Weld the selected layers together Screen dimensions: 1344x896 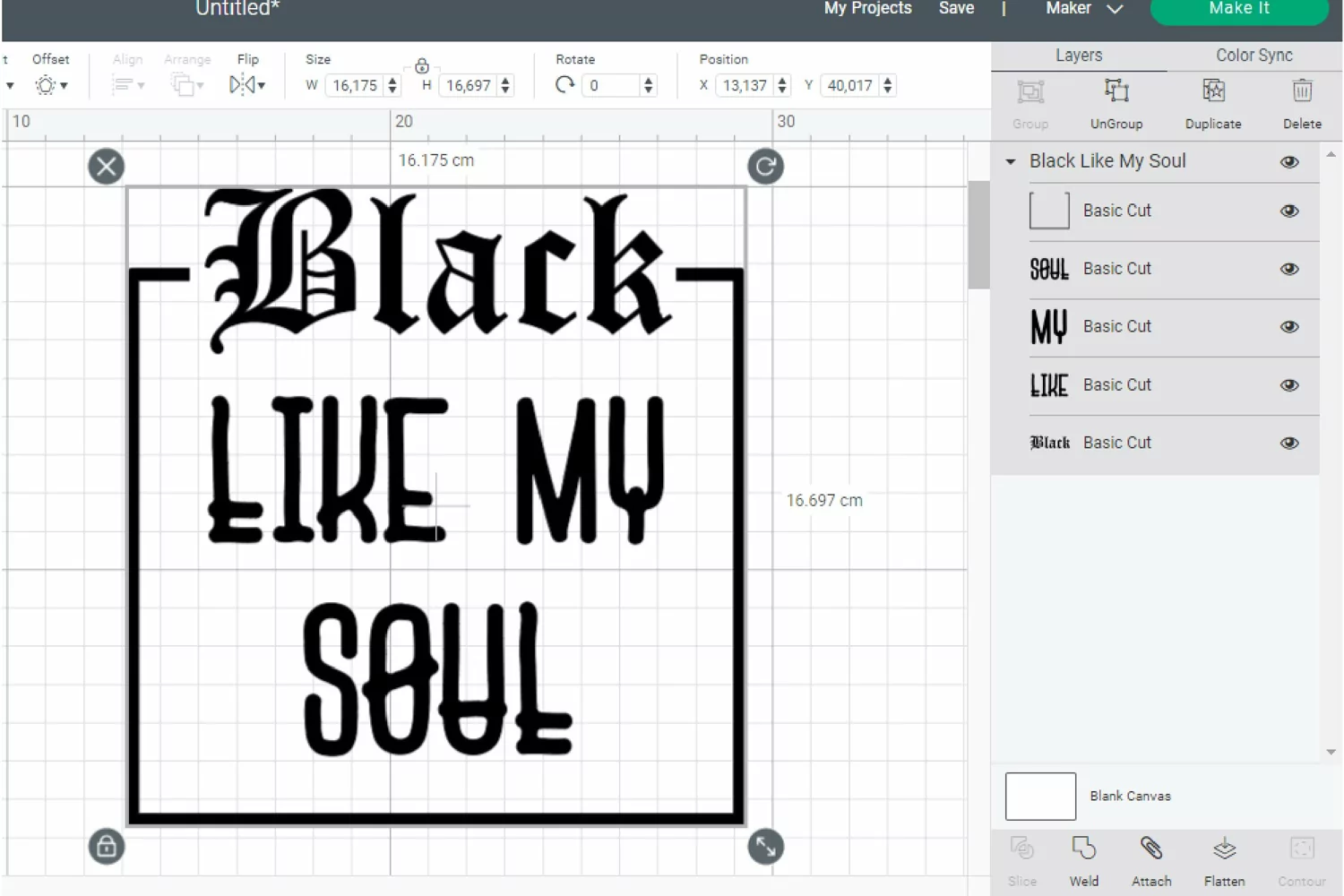point(1083,849)
